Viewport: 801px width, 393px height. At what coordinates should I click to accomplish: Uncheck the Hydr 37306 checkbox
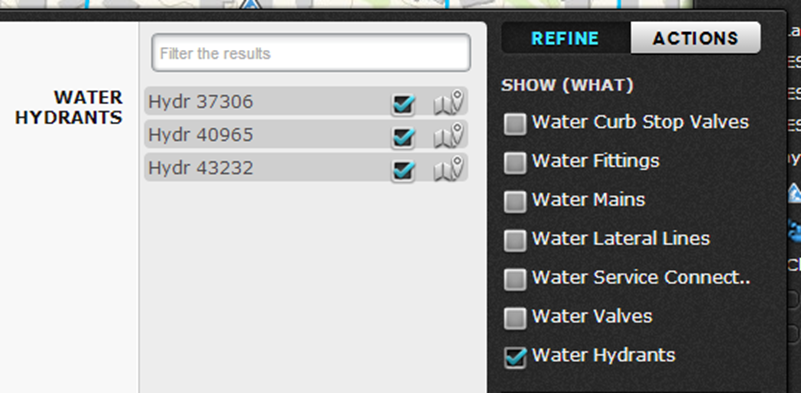pos(403,104)
